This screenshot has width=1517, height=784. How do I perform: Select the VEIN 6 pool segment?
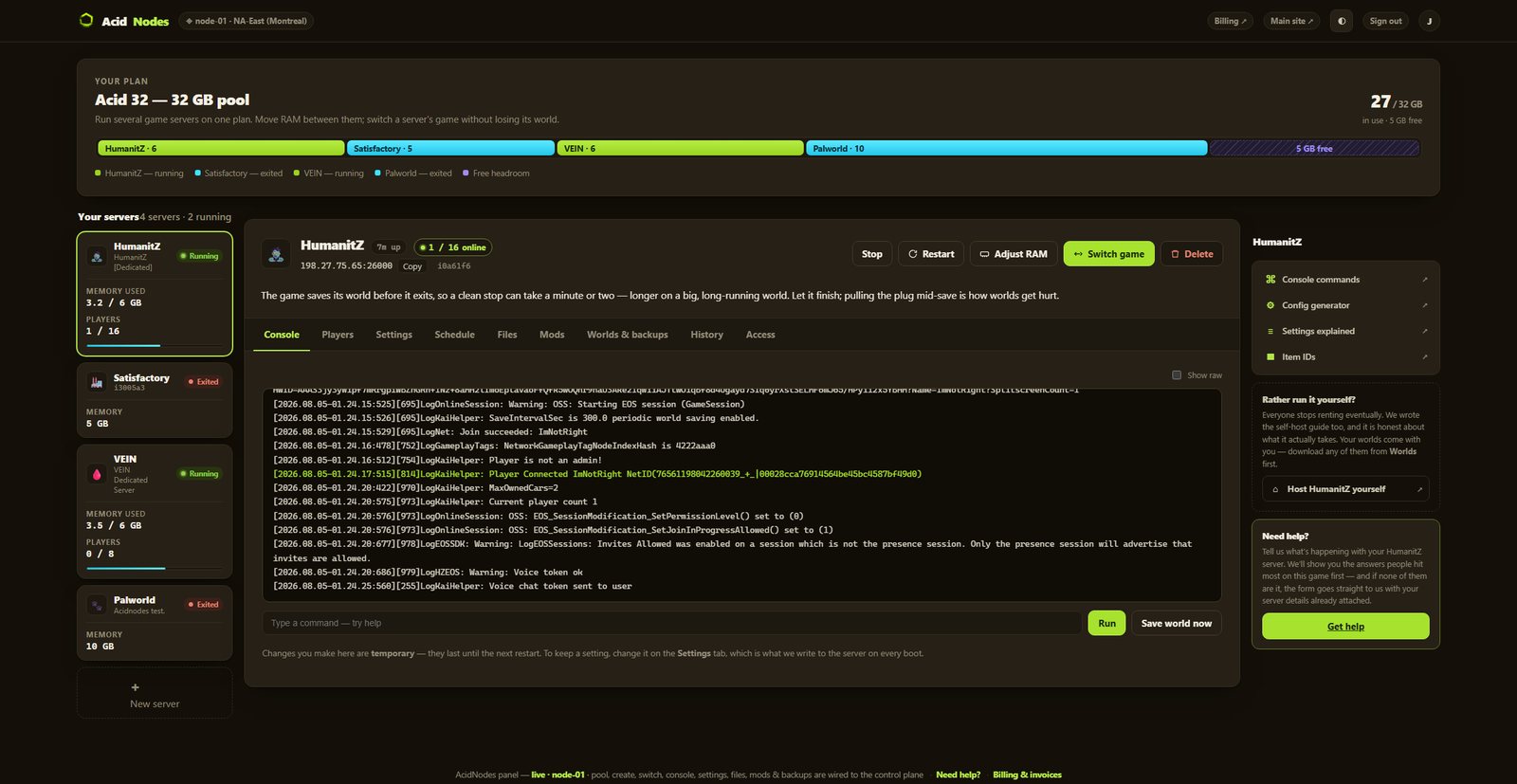tap(680, 148)
